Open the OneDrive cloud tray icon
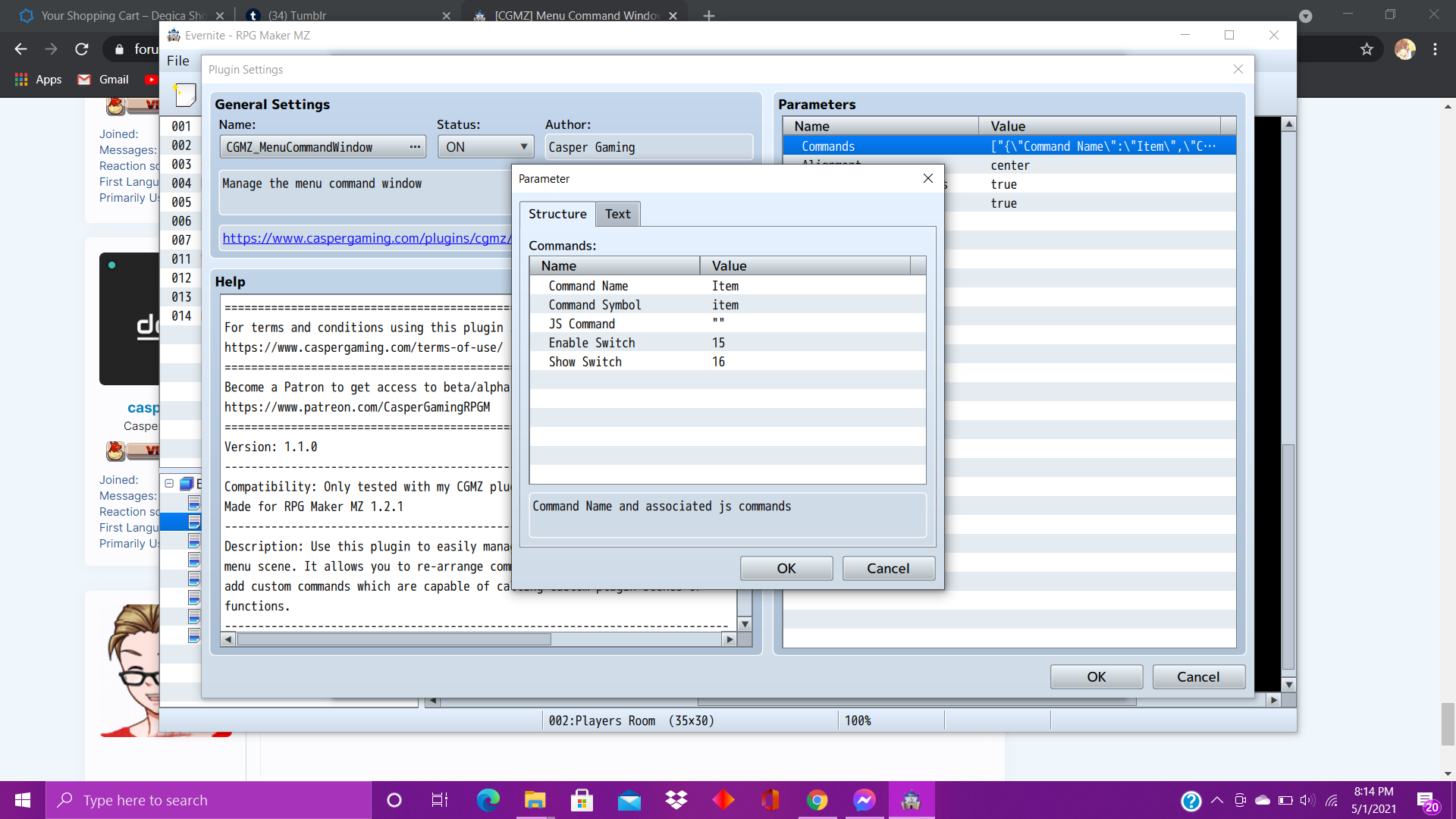The image size is (1456, 819). point(1263,800)
